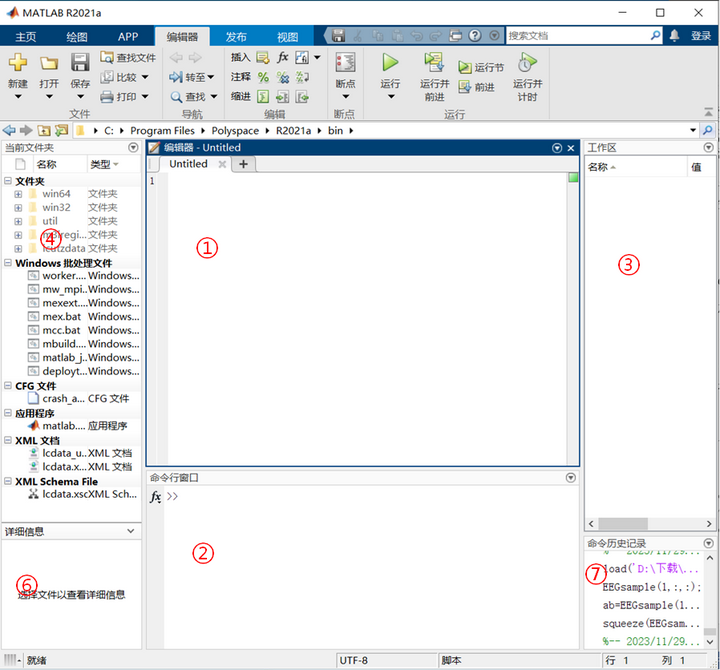Viewport: 720px width, 670px height.
Task: Minimize the ribbon toolstrip arrow
Action: 709,112
